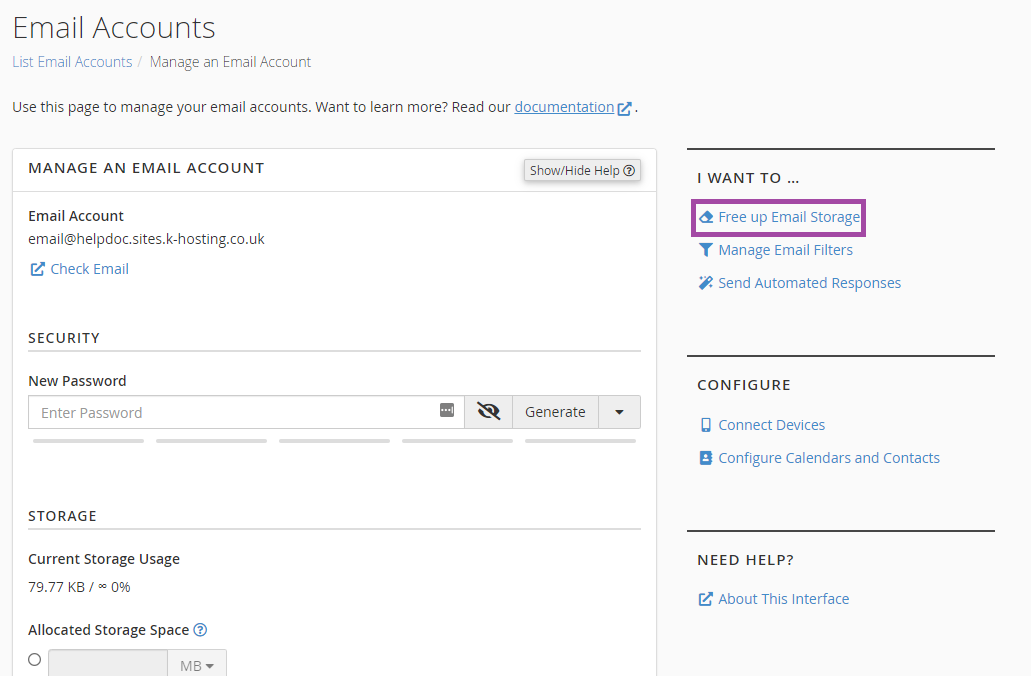Click the help icon next to Allocated Storage Space
The image size is (1031, 676).
point(201,630)
